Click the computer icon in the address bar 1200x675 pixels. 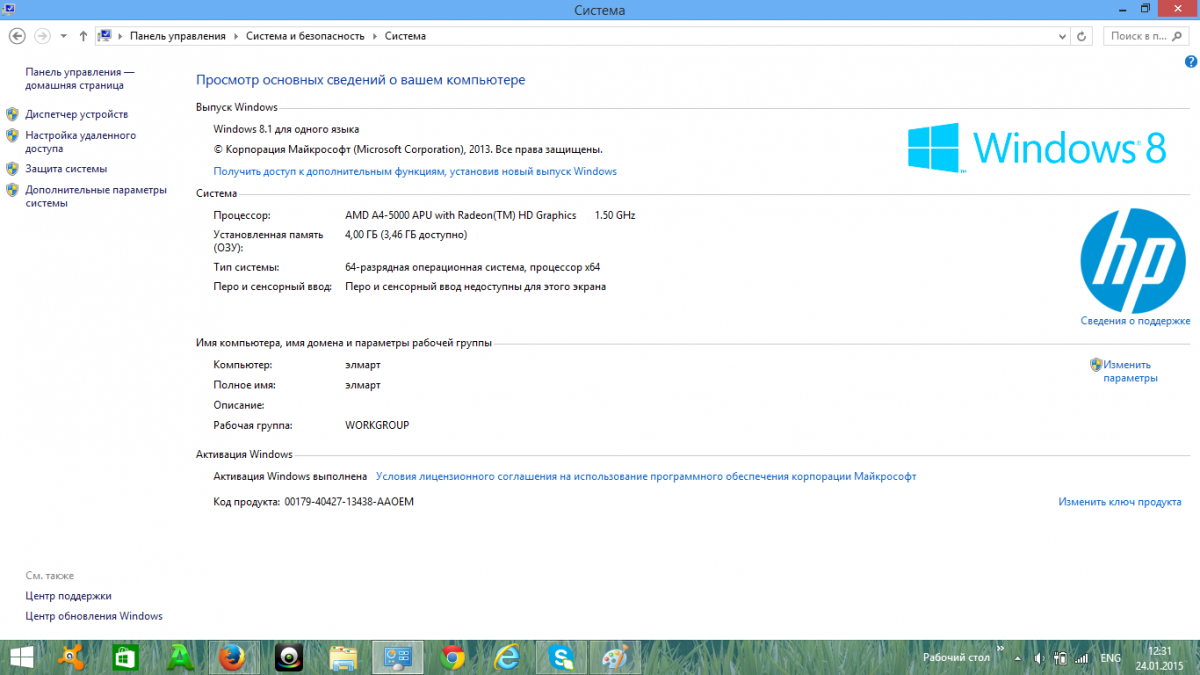[105, 36]
